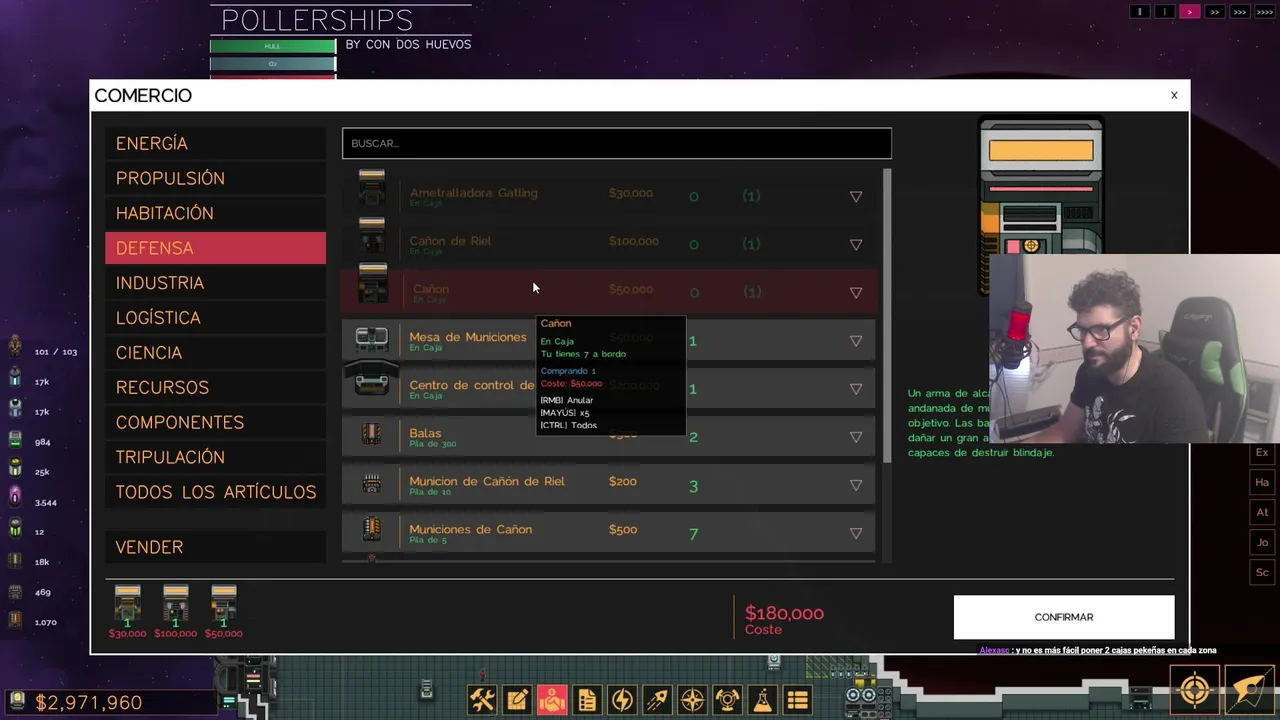Click the Ex side tab

click(1262, 453)
